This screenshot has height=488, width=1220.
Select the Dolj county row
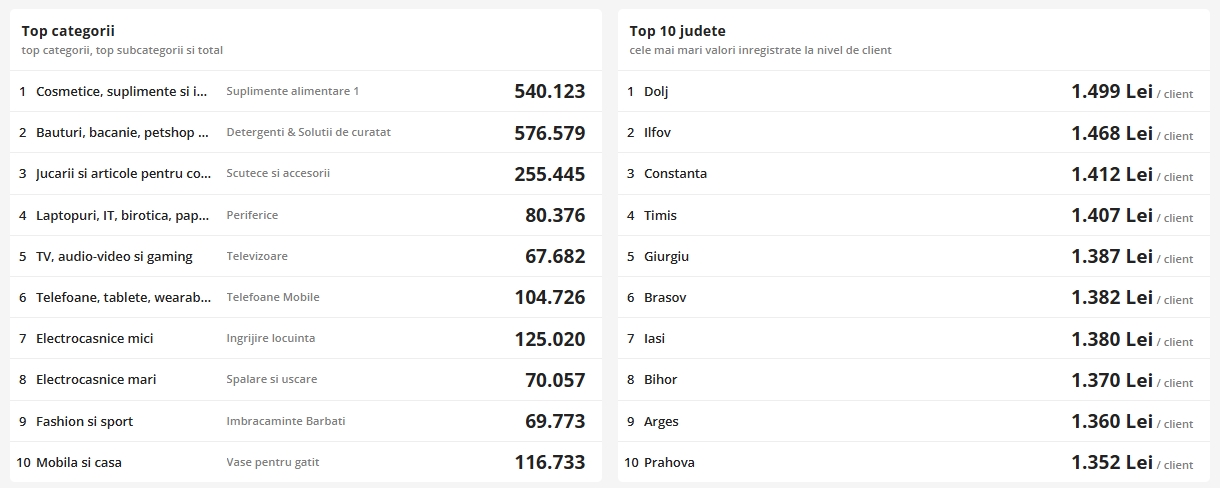pos(656,91)
